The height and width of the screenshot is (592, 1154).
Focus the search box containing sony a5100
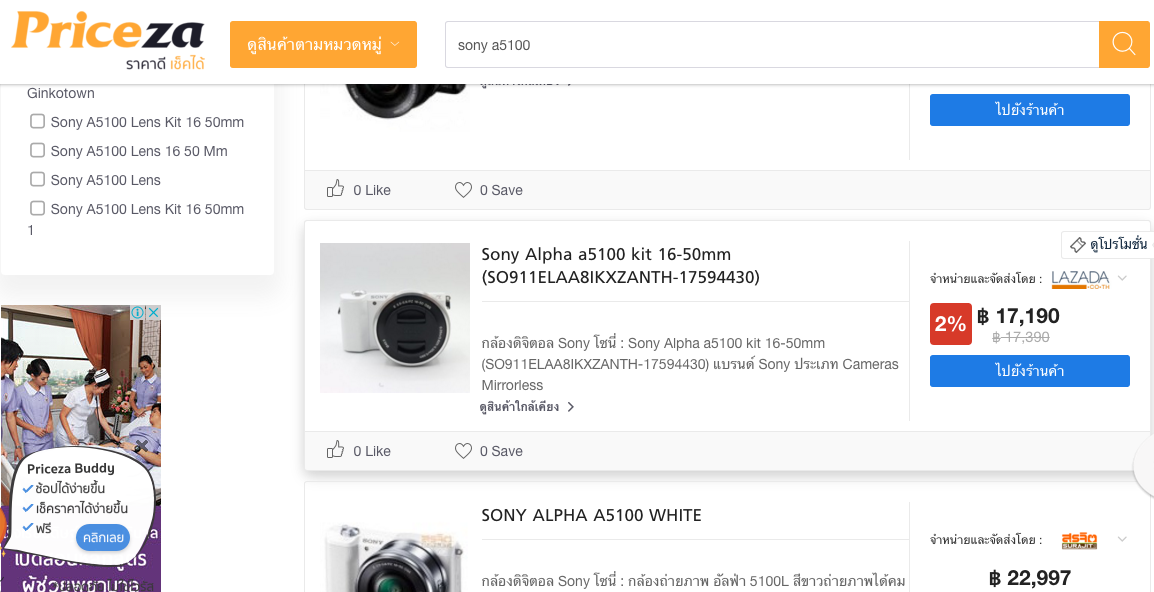[x=772, y=45]
